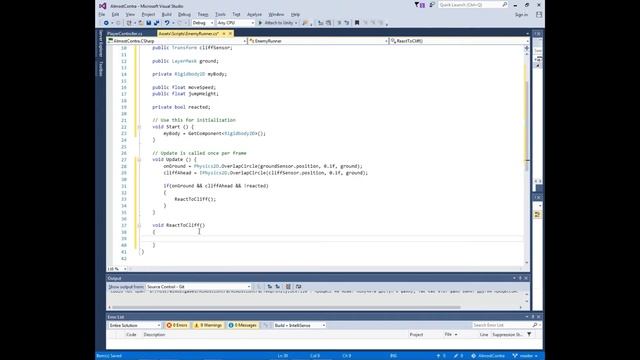Sort the Error List by Code column

pyautogui.click(x=131, y=335)
